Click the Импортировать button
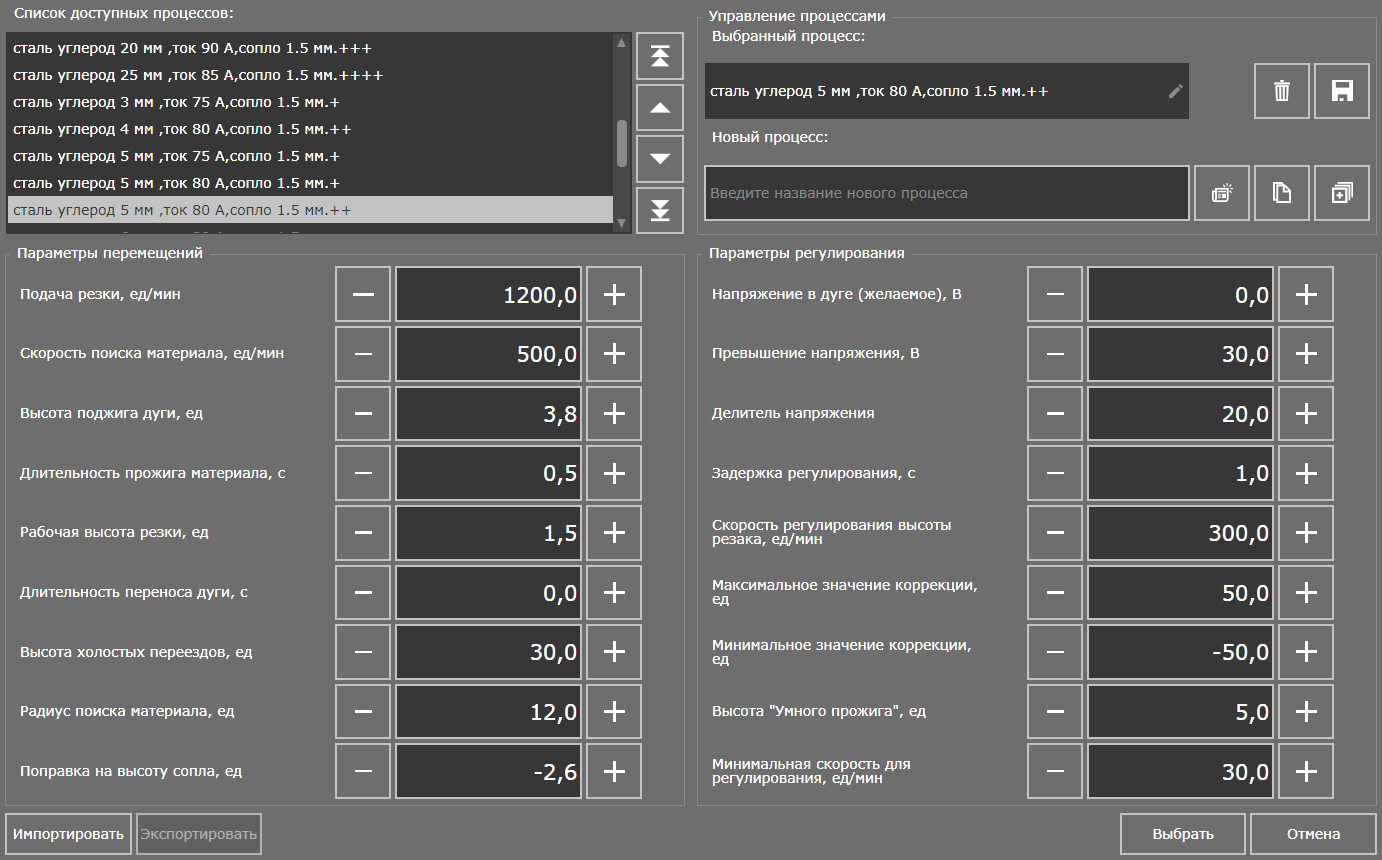 point(68,834)
